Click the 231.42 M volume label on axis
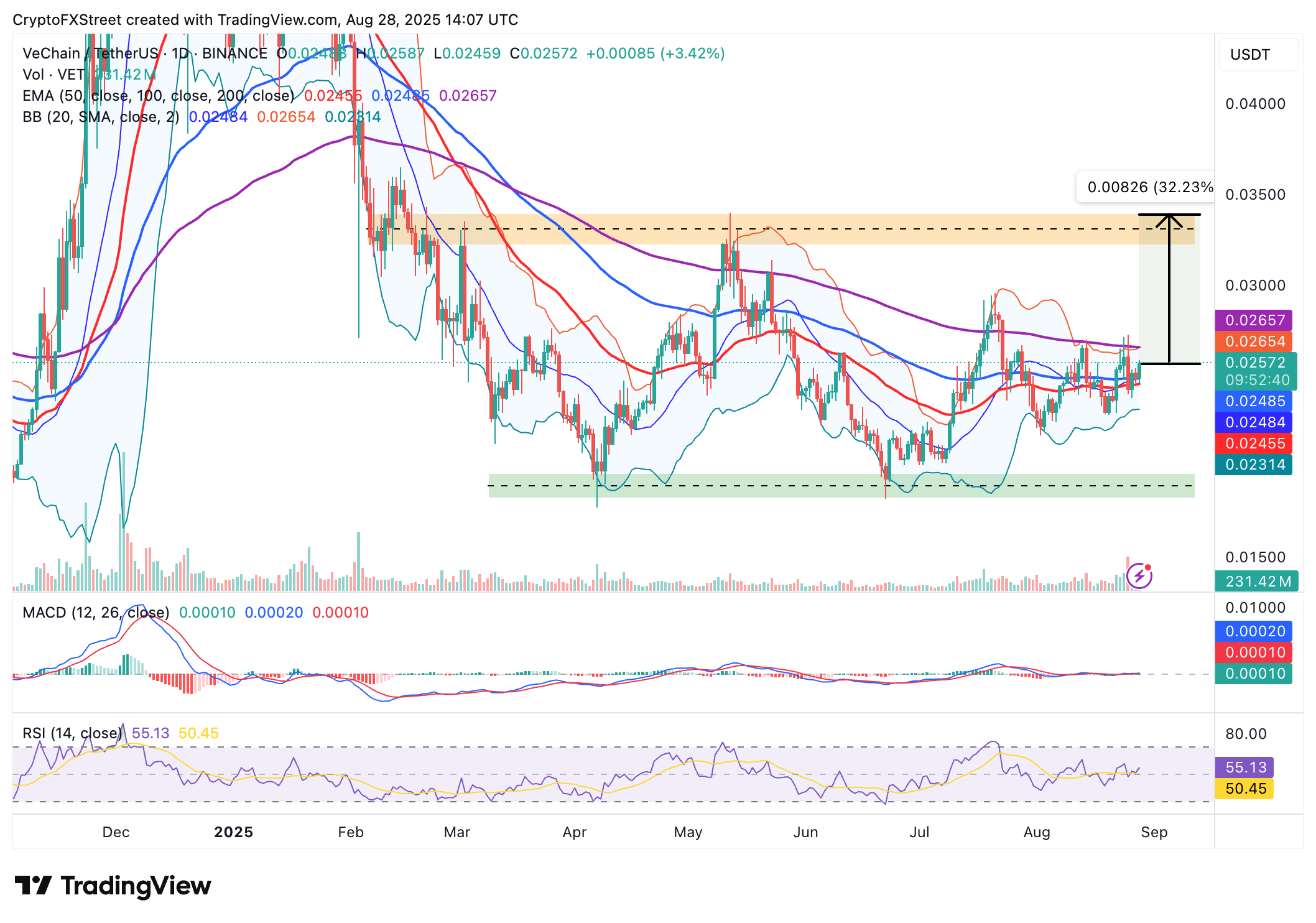 click(x=1255, y=582)
